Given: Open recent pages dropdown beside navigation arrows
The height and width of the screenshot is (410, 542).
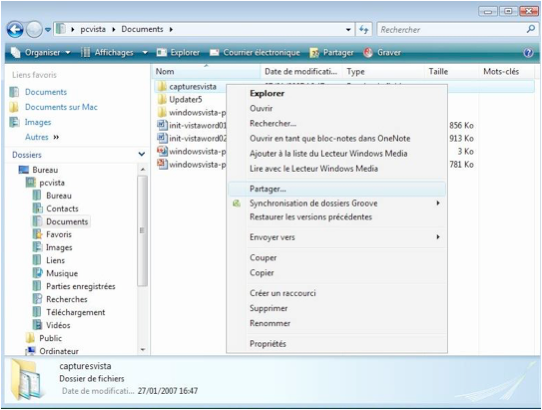Looking at the screenshot, I should tap(48, 30).
